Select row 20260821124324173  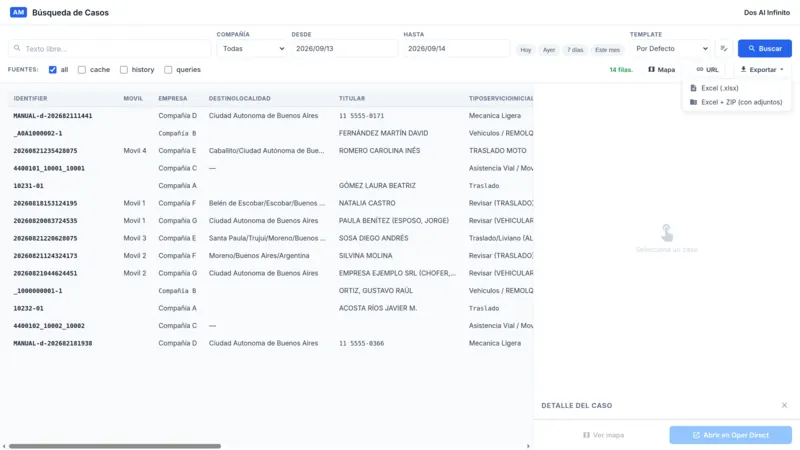270,256
